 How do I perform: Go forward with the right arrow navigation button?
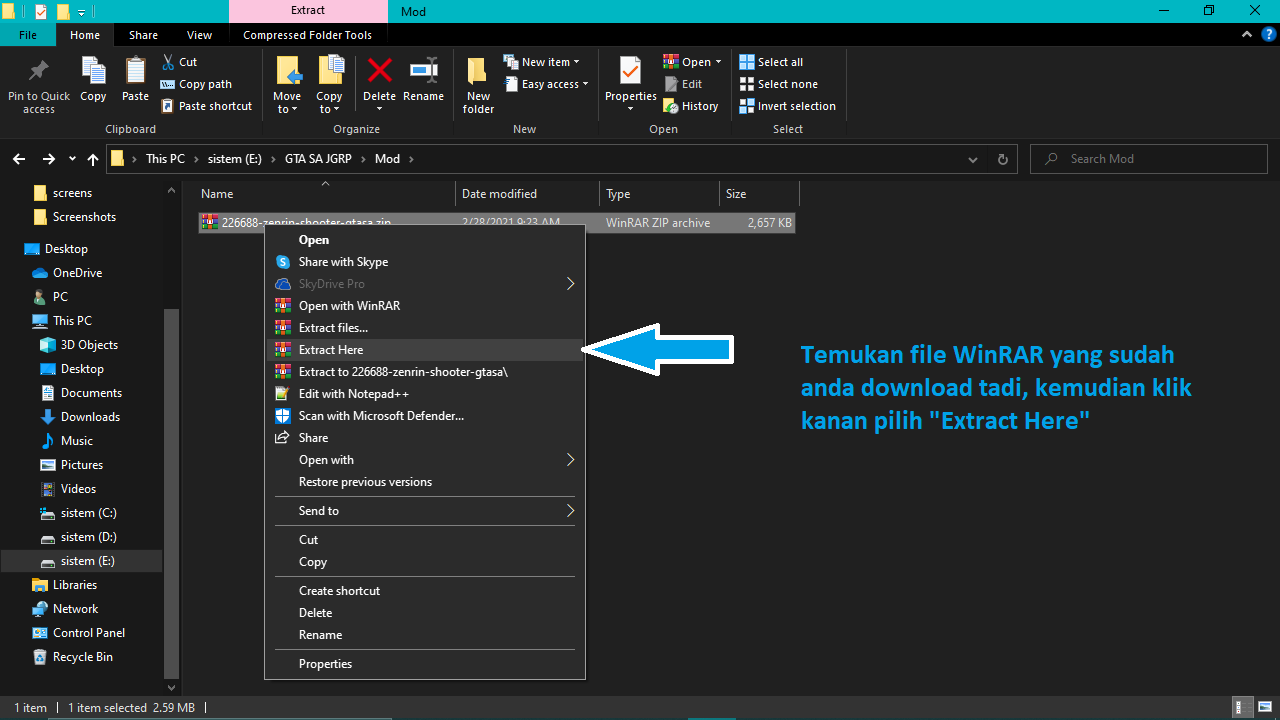click(x=48, y=159)
